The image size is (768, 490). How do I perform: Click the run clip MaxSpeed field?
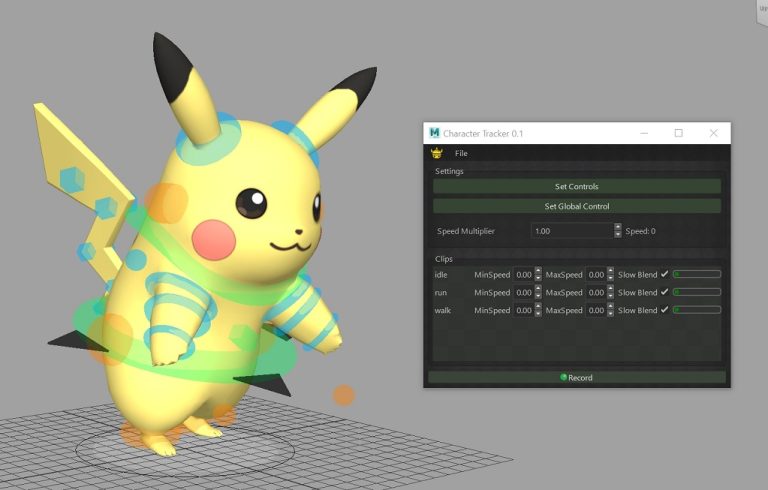click(596, 293)
